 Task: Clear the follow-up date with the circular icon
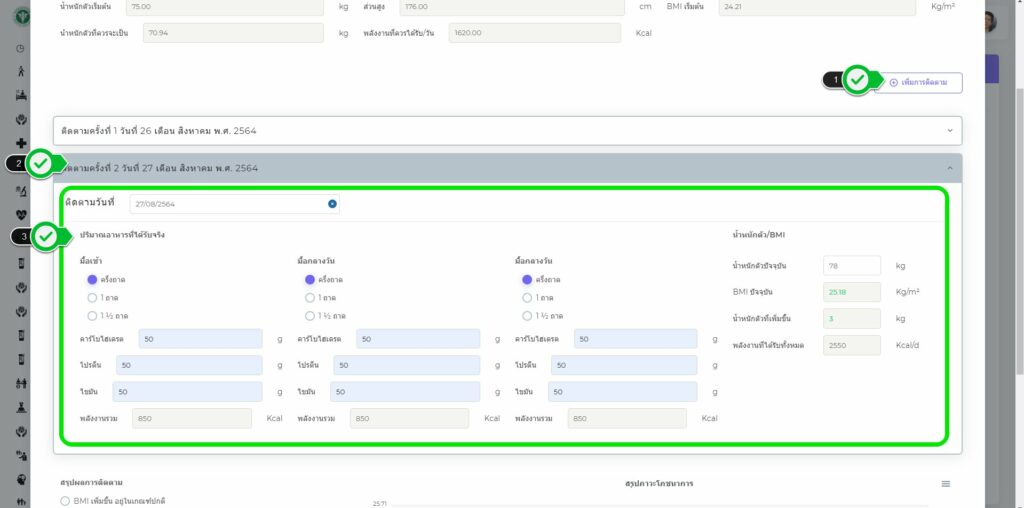pyautogui.click(x=332, y=204)
